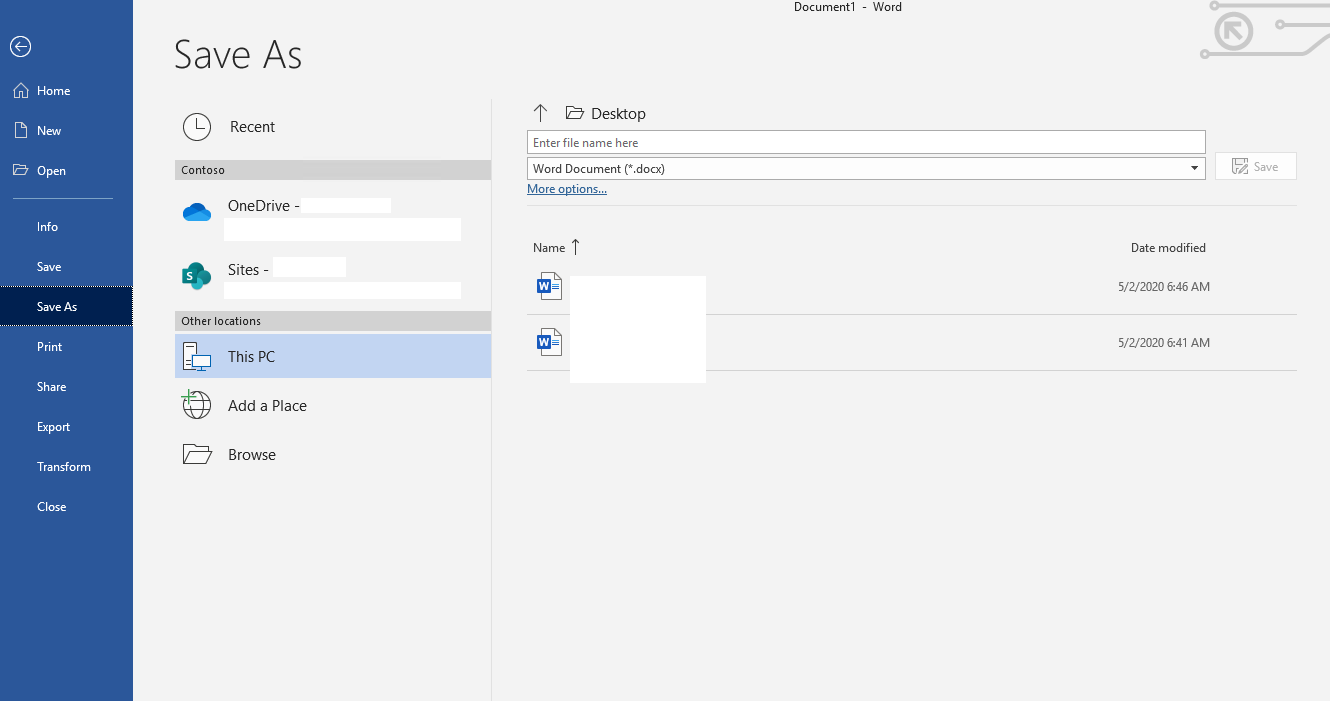
Task: Select This PC save location
Action: (333, 356)
